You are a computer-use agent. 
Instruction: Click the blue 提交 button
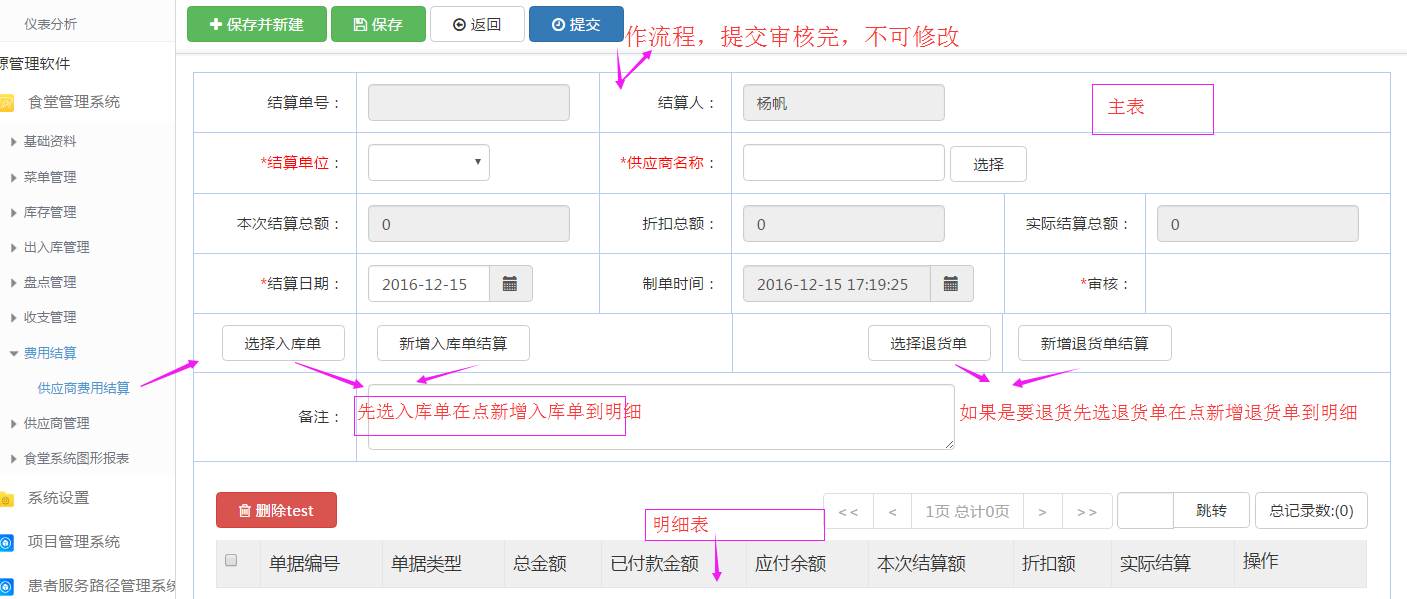tap(576, 25)
